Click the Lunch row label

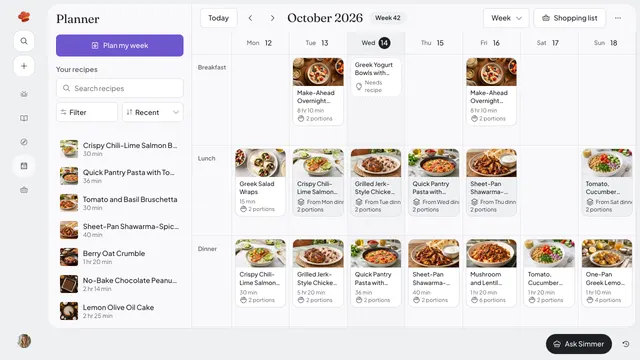[x=206, y=158]
